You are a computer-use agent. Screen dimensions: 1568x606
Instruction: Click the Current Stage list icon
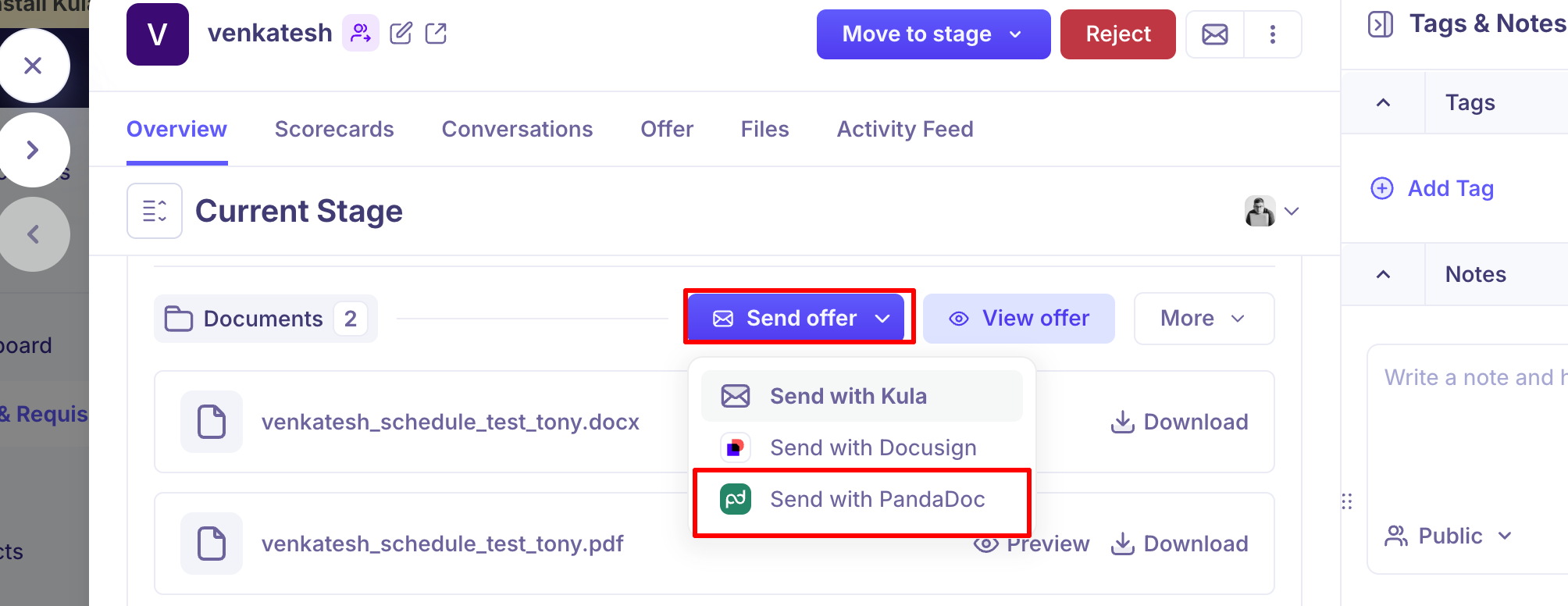[x=155, y=211]
